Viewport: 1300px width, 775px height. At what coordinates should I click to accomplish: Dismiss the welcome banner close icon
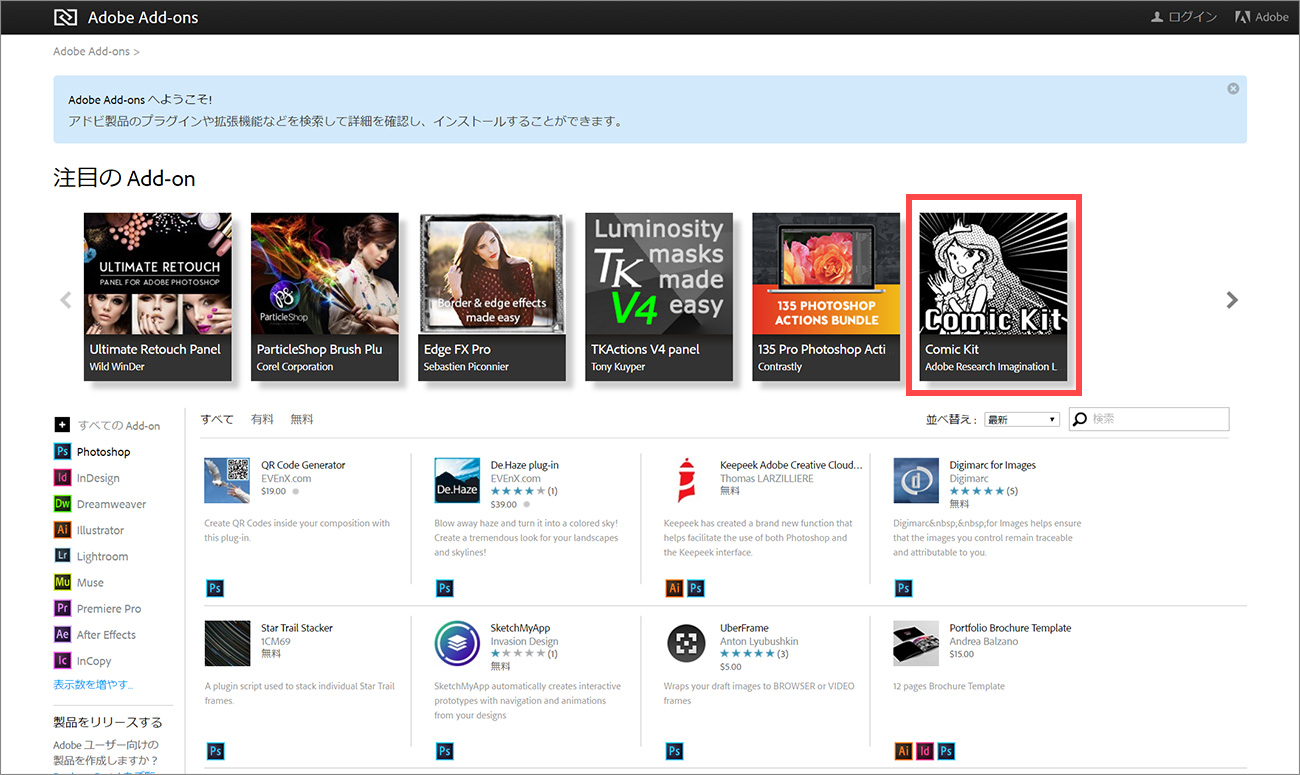pos(1233,88)
